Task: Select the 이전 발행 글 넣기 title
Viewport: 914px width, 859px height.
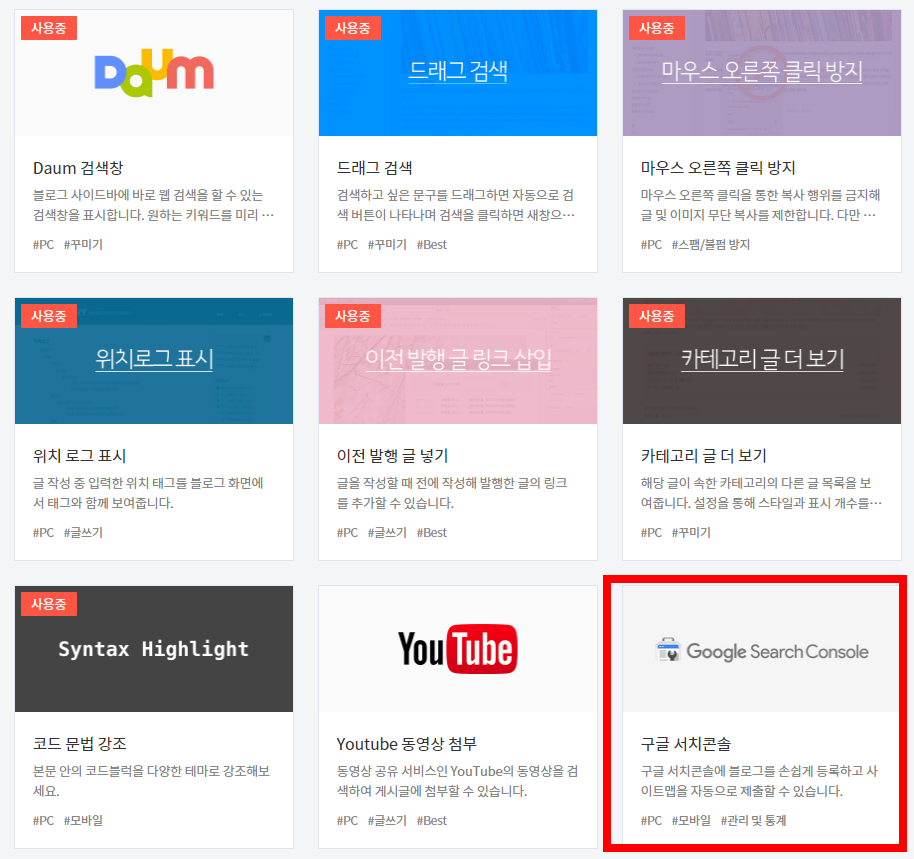Action: coord(392,456)
